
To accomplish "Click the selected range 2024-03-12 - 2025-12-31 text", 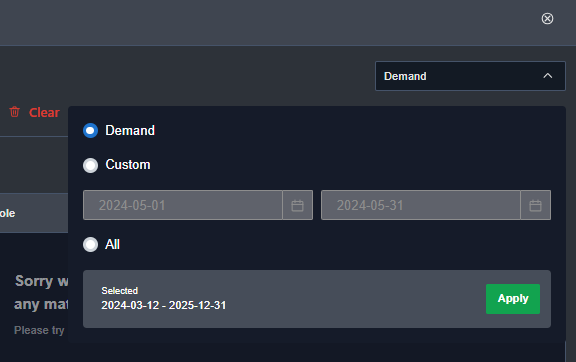I will (x=163, y=305).
